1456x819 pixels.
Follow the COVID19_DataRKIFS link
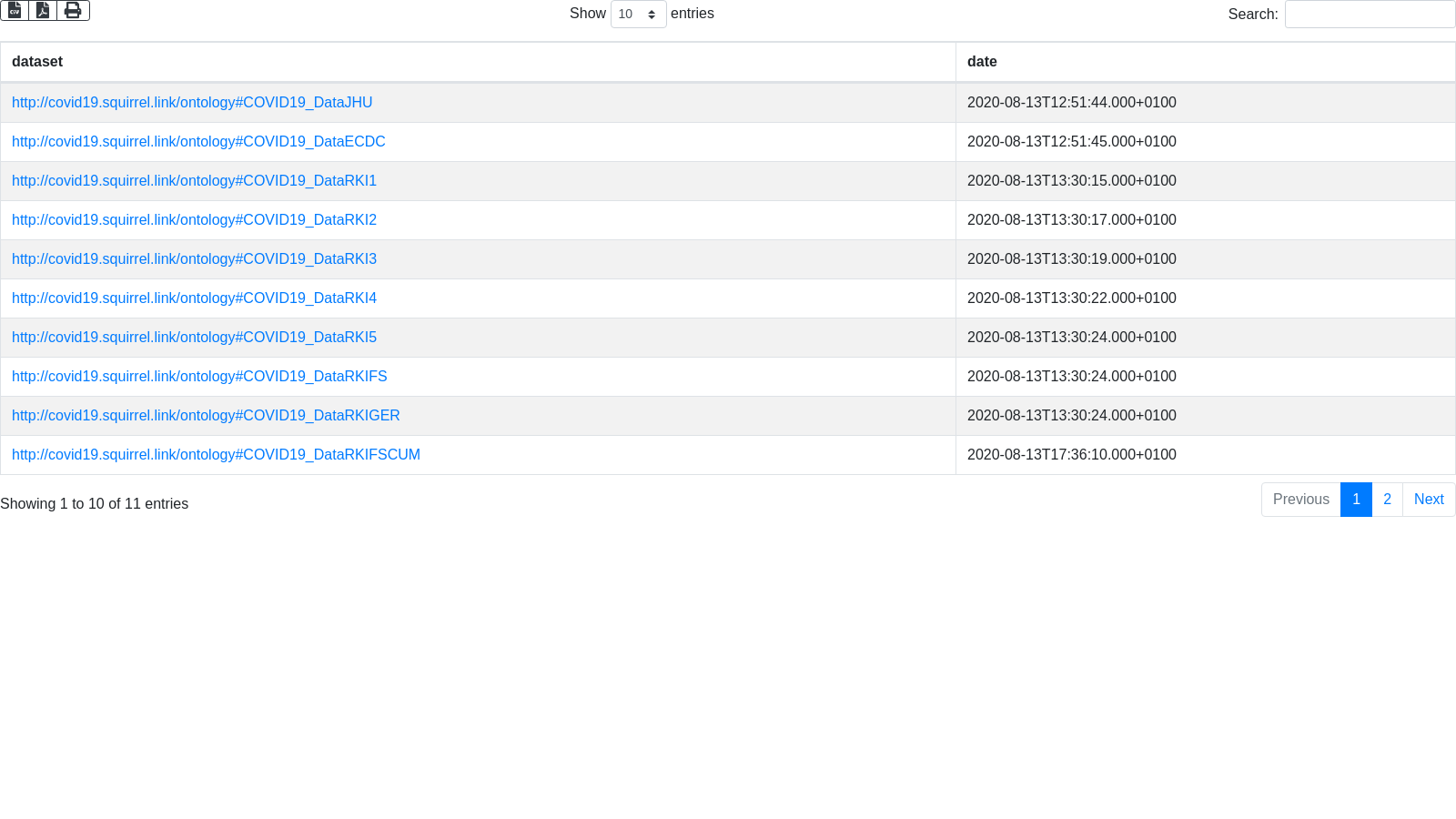pos(199,377)
